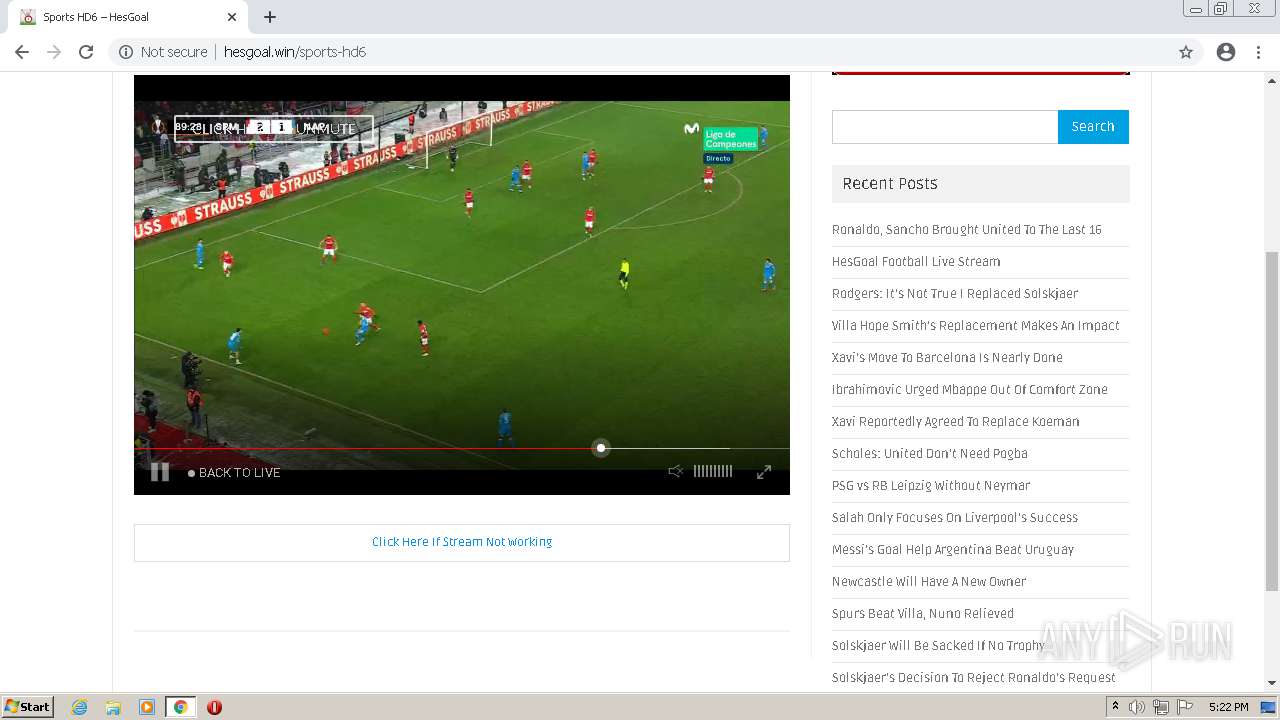Open the tray network icon
Image resolution: width=1280 pixels, height=720 pixels.
pos(1161,707)
